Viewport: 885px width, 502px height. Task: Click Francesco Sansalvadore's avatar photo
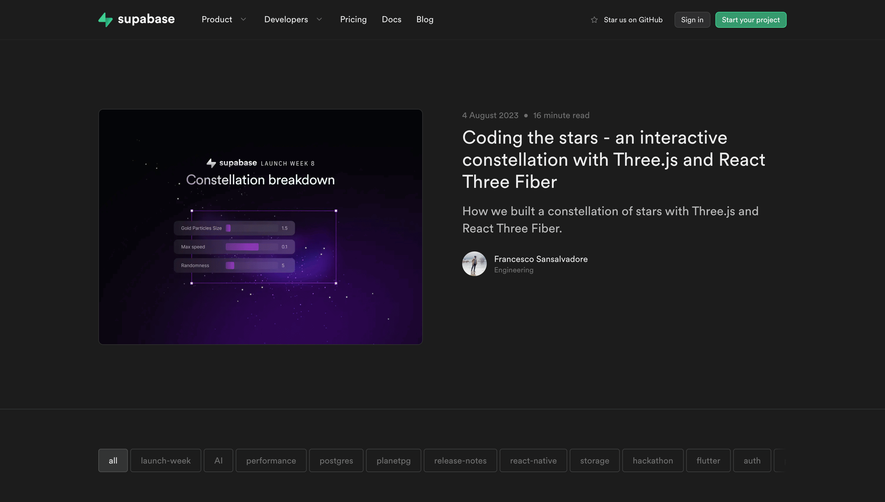pos(474,264)
